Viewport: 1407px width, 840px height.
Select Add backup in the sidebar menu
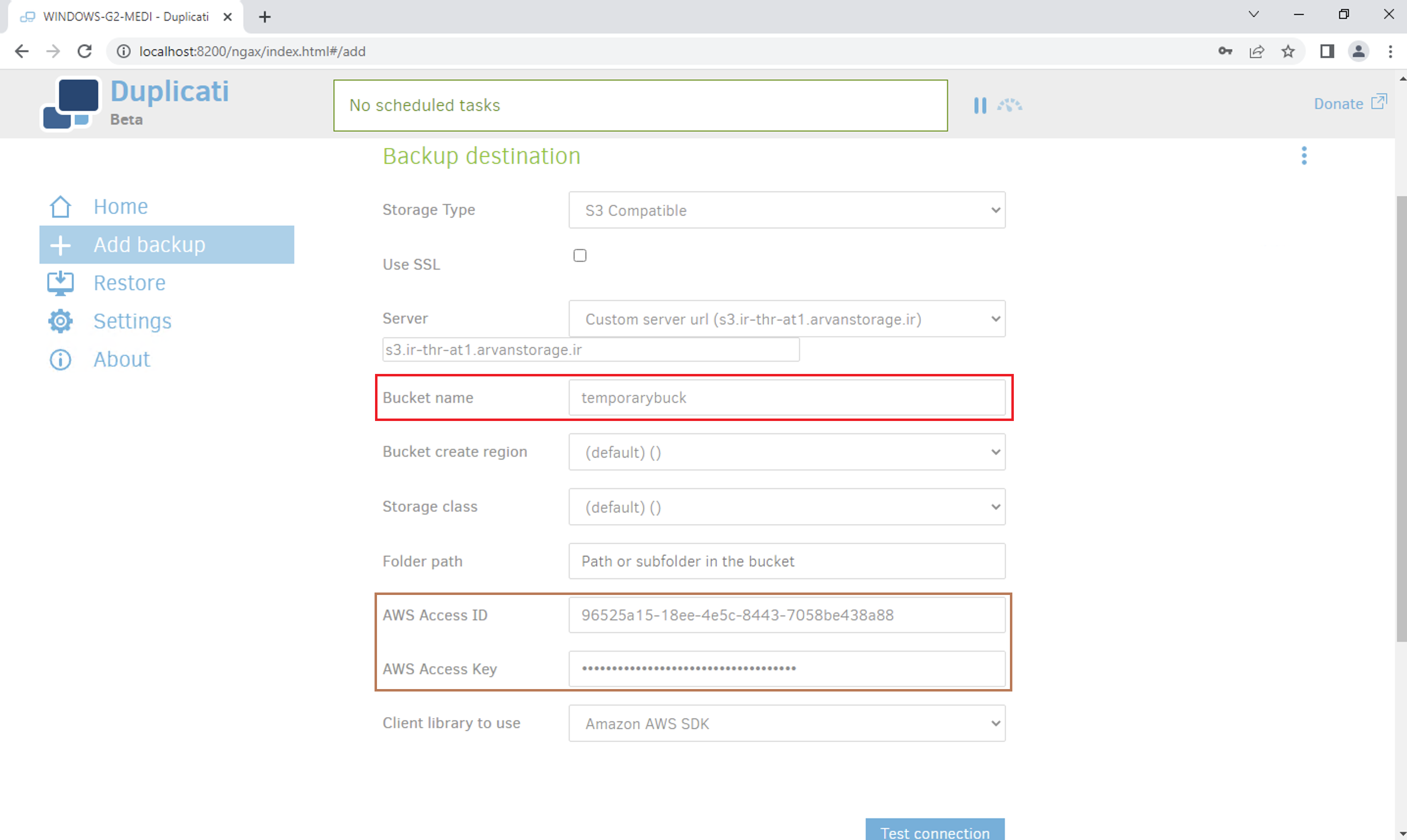167,245
